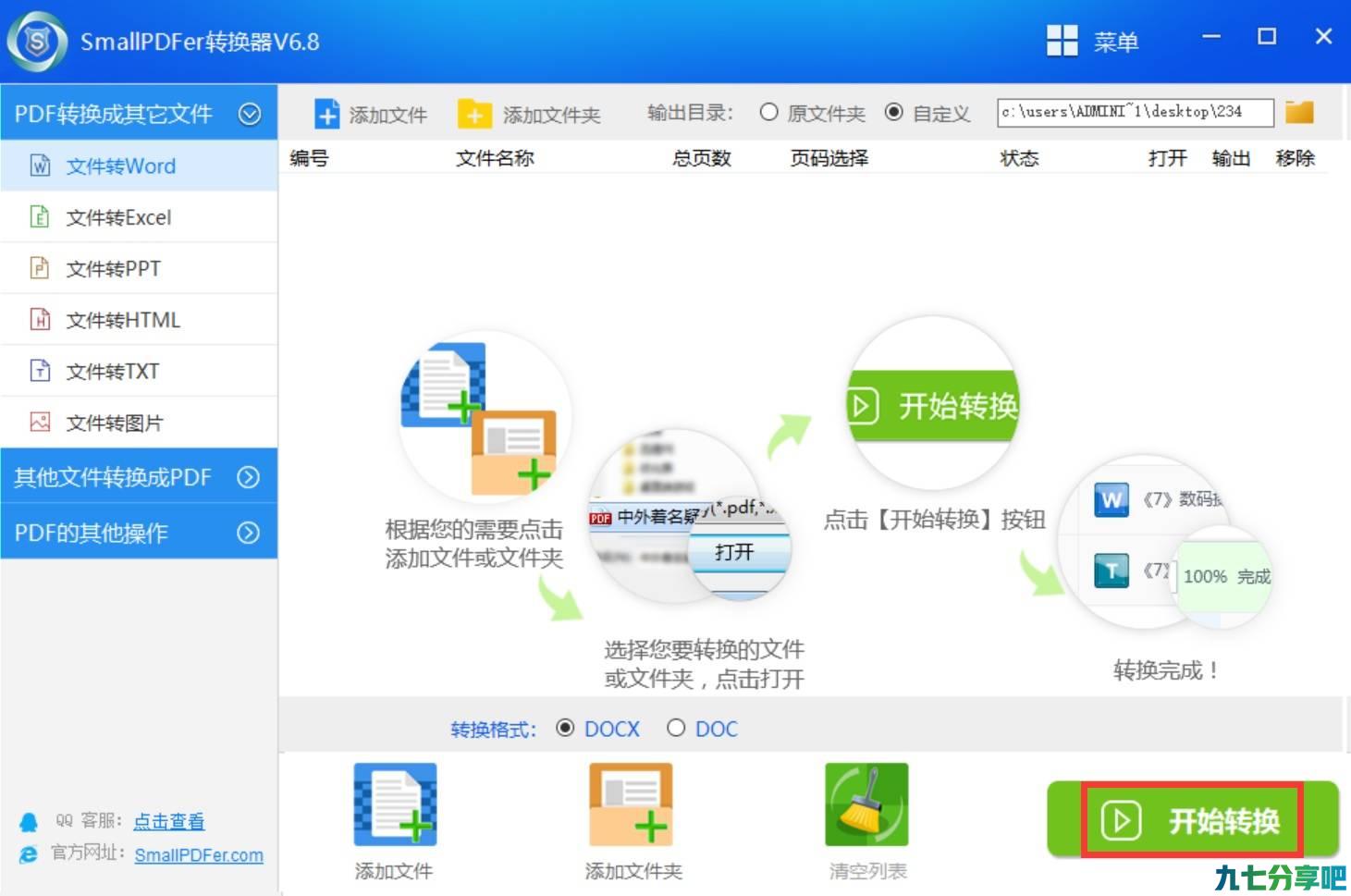1351x896 pixels.
Task: Click the 文件名称 column header
Action: pos(495,158)
